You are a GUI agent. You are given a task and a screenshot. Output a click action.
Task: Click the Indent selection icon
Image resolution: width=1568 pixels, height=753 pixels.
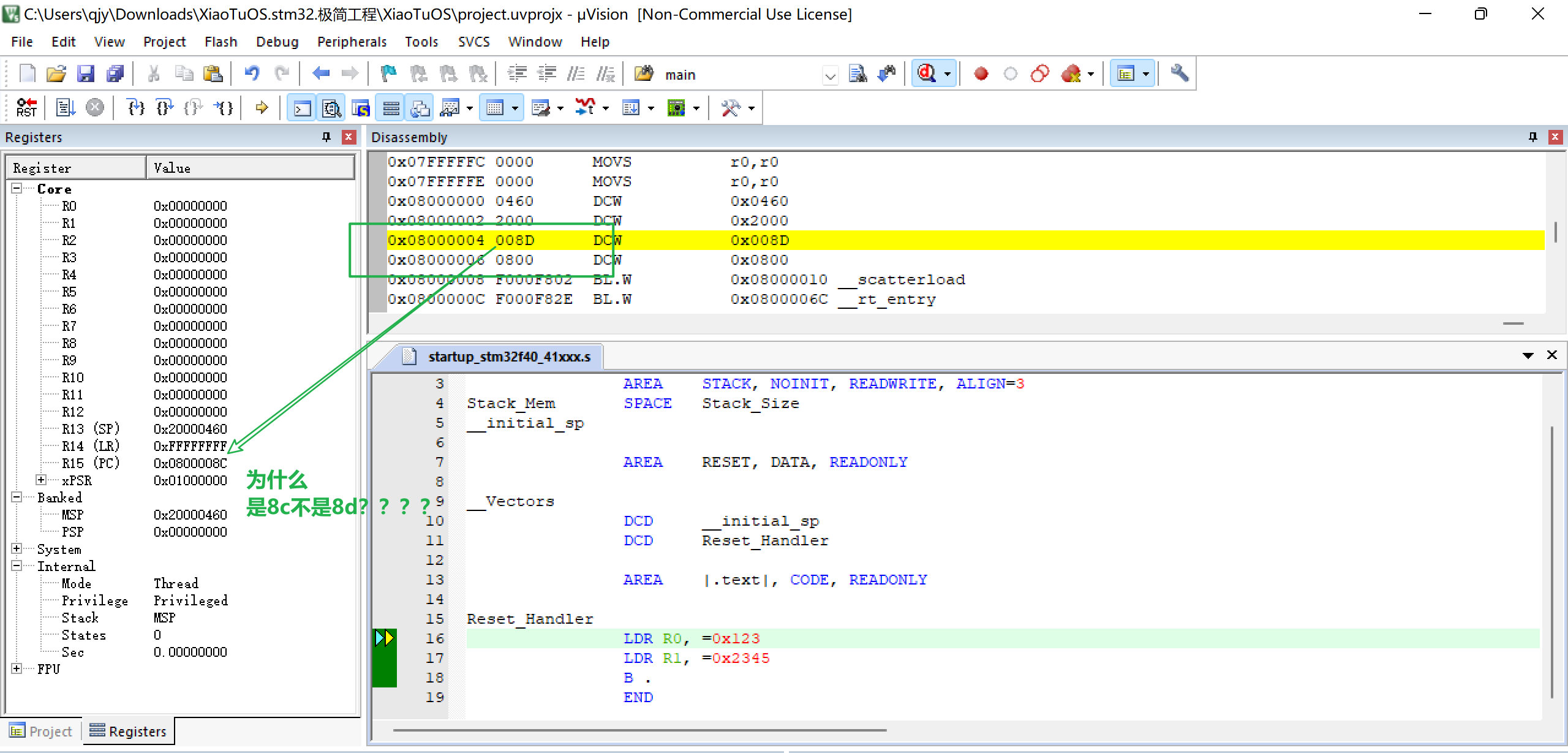click(x=518, y=74)
